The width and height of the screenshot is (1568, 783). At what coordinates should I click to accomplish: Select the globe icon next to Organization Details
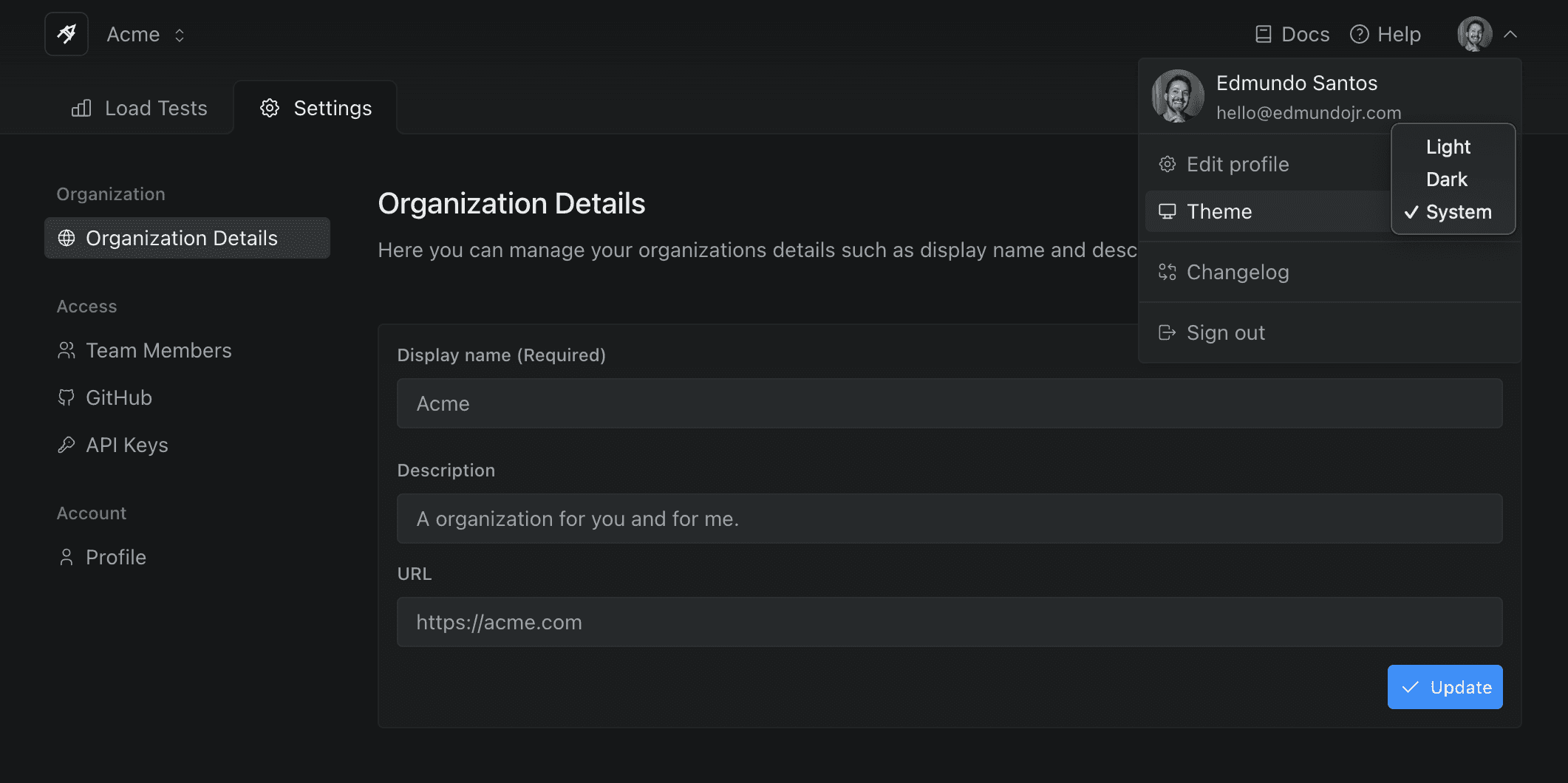point(67,238)
